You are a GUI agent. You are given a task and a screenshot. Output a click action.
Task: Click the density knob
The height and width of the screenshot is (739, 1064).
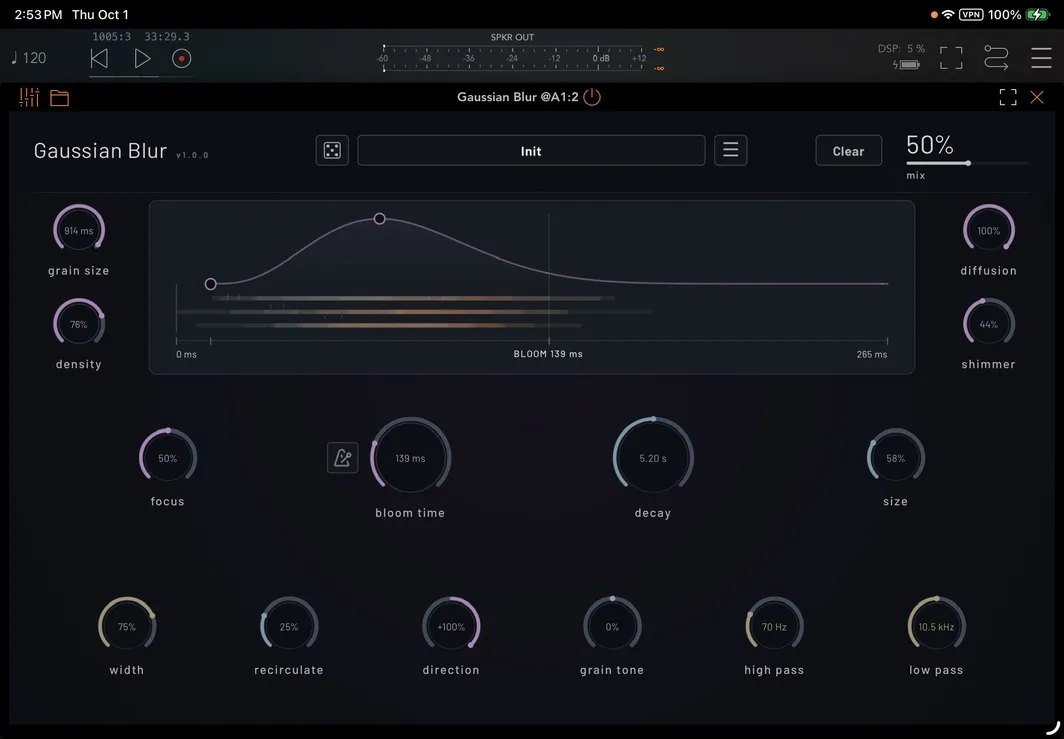pos(79,324)
